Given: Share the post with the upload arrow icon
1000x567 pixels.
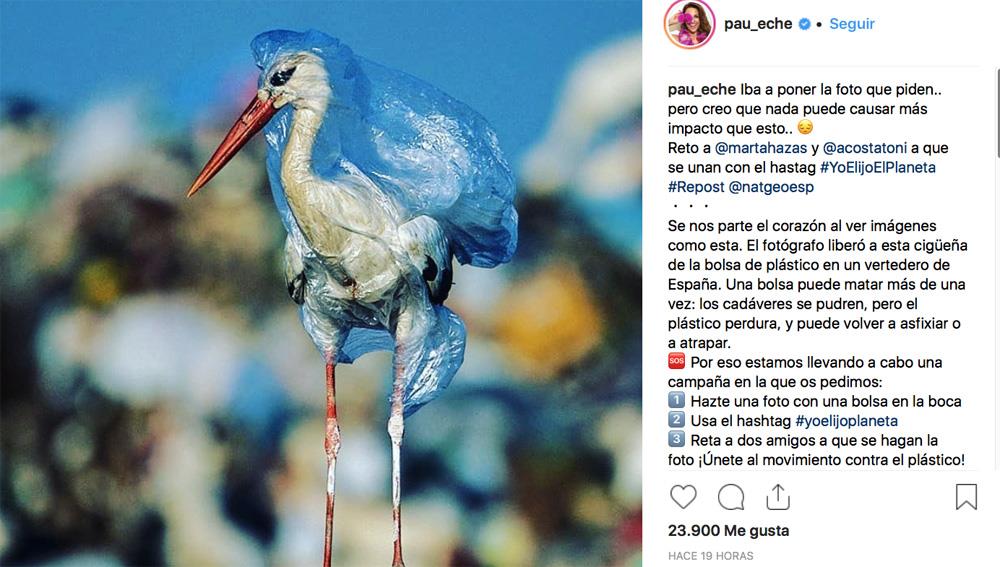Looking at the screenshot, I should [778, 497].
